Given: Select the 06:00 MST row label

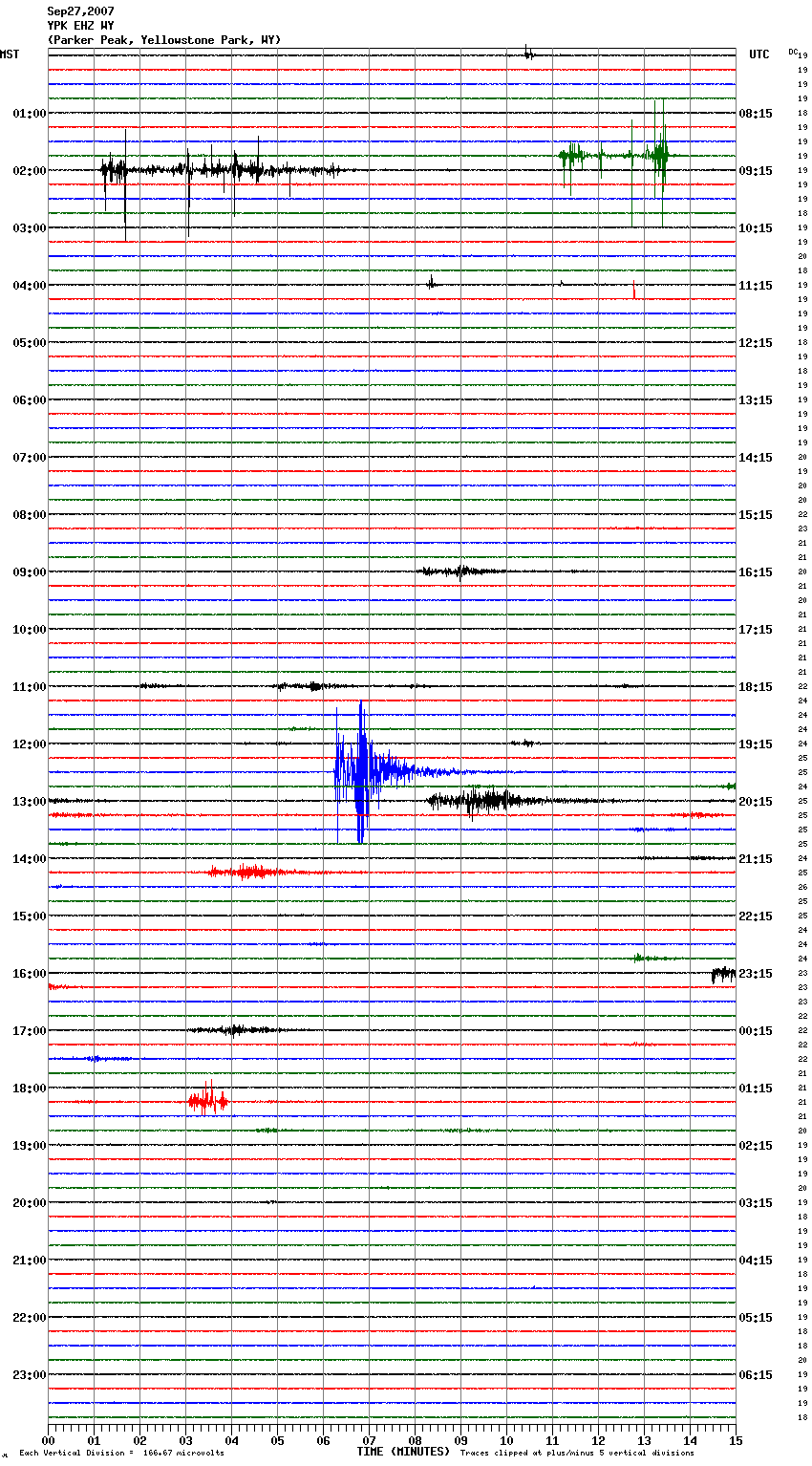Looking at the screenshot, I should (x=29, y=399).
